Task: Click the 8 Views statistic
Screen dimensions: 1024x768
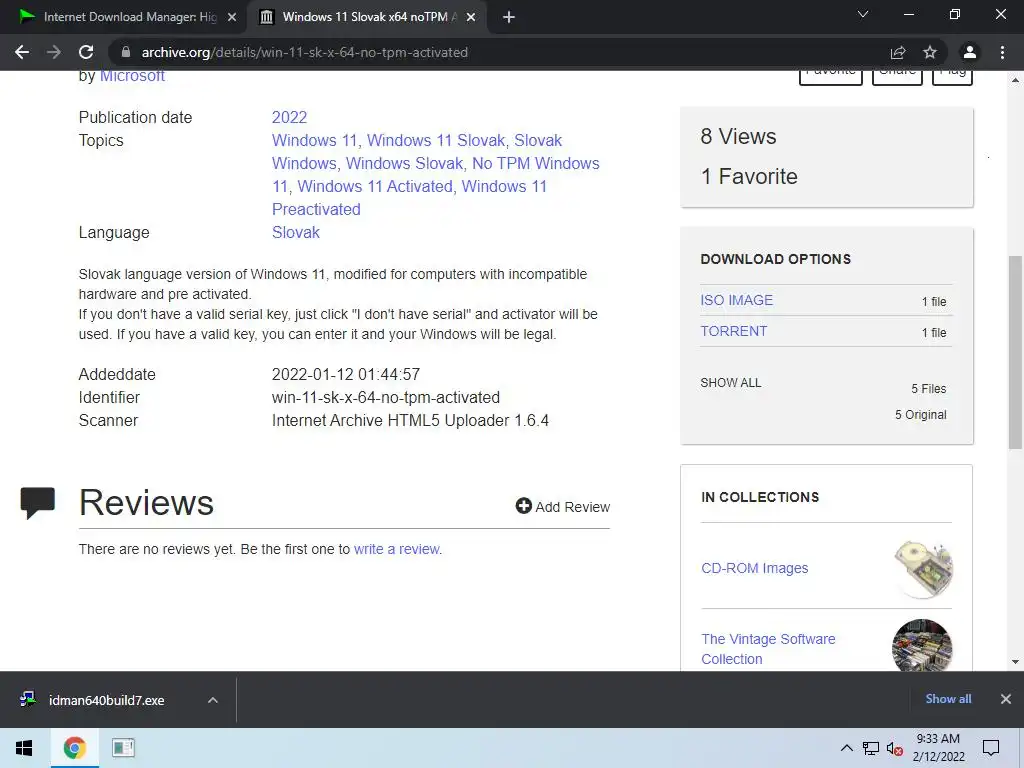Action: tap(739, 136)
